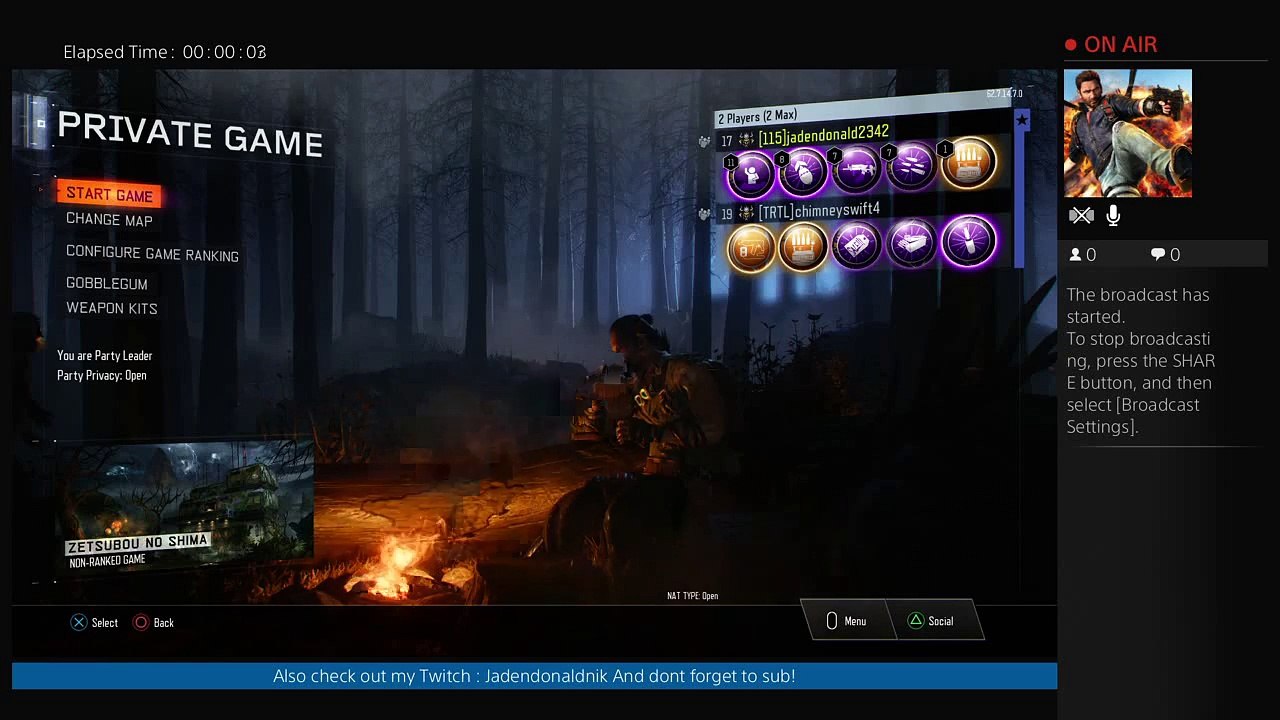Select jadendonald2342's bullets gobblegum icon
The image size is (1280, 720).
point(911,166)
